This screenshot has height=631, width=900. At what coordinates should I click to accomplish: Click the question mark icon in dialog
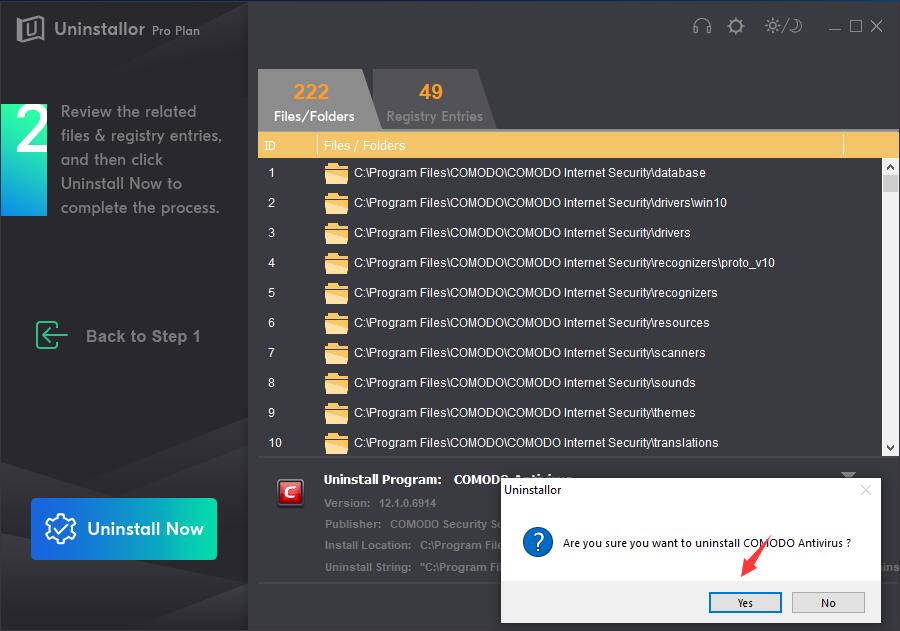pyautogui.click(x=538, y=542)
